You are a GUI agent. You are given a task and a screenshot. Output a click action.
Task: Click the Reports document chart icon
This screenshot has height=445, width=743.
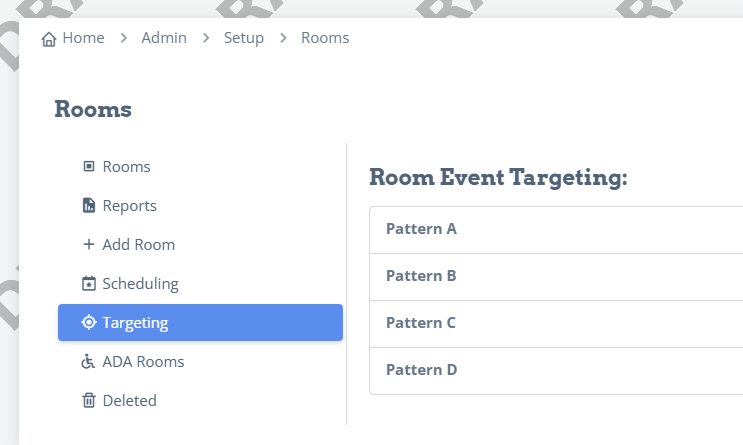point(89,205)
